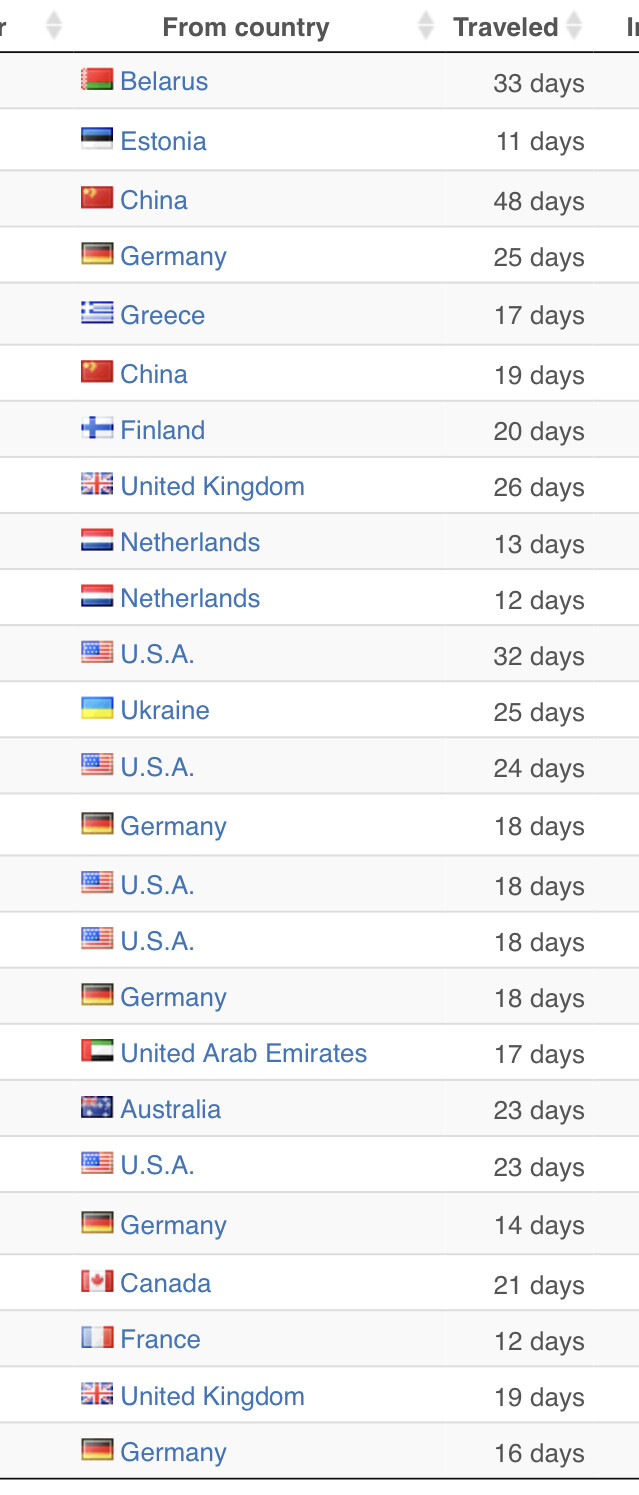639x1495 pixels.
Task: Open the United Arab Emirates link
Action: coord(243,1053)
